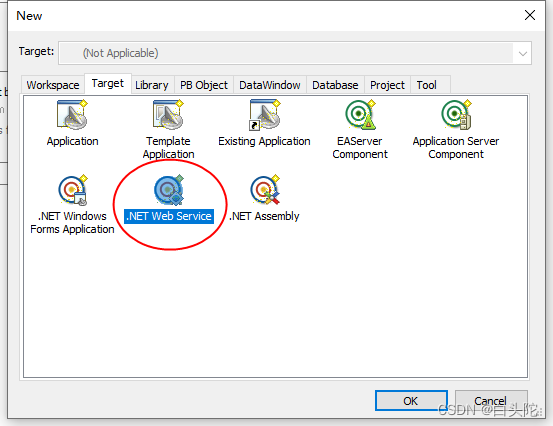Select the EAServer Component icon
Screen dimensions: 553x426
360,114
